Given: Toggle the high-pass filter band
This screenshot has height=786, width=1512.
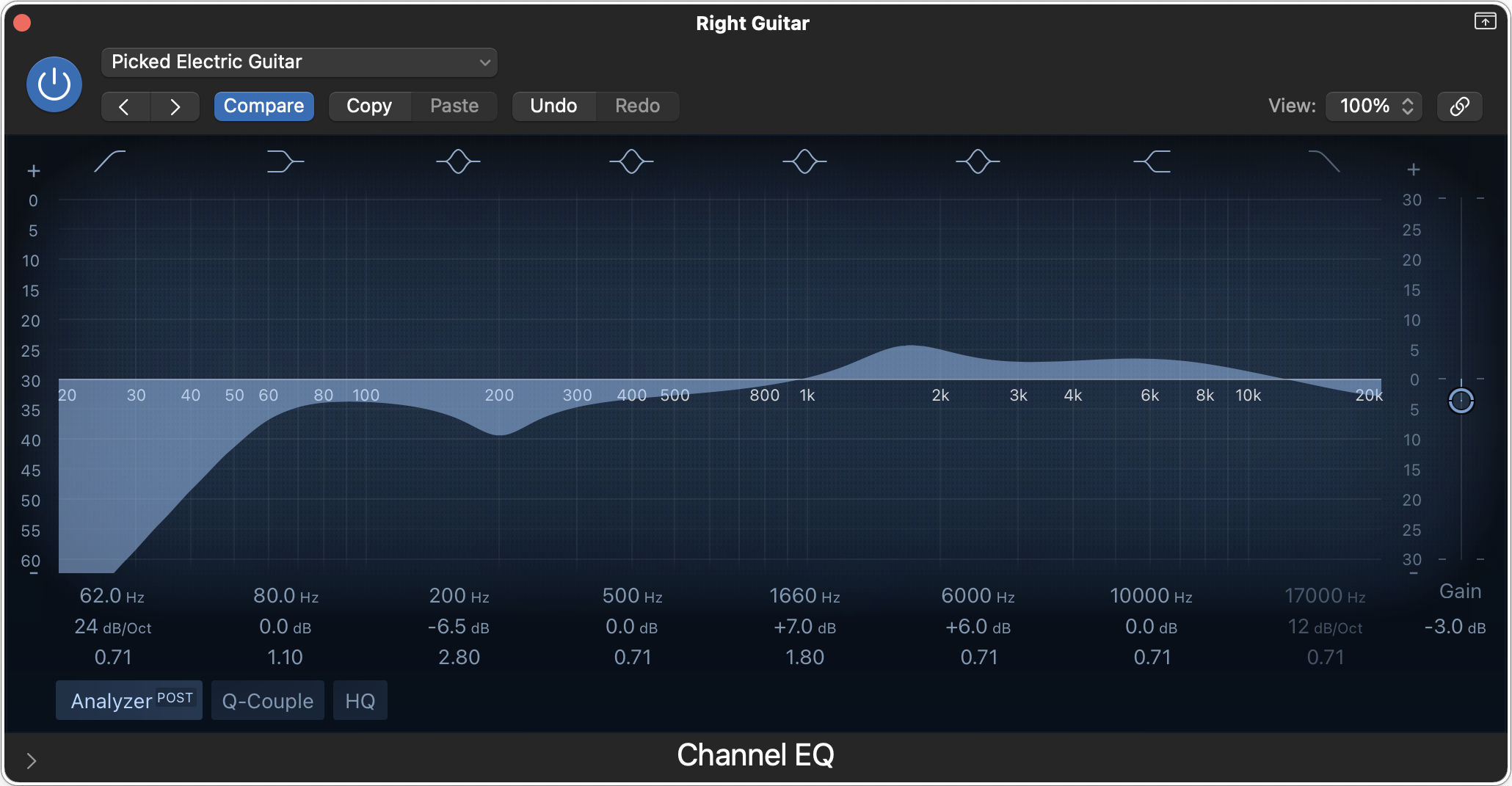Looking at the screenshot, I should pos(110,161).
